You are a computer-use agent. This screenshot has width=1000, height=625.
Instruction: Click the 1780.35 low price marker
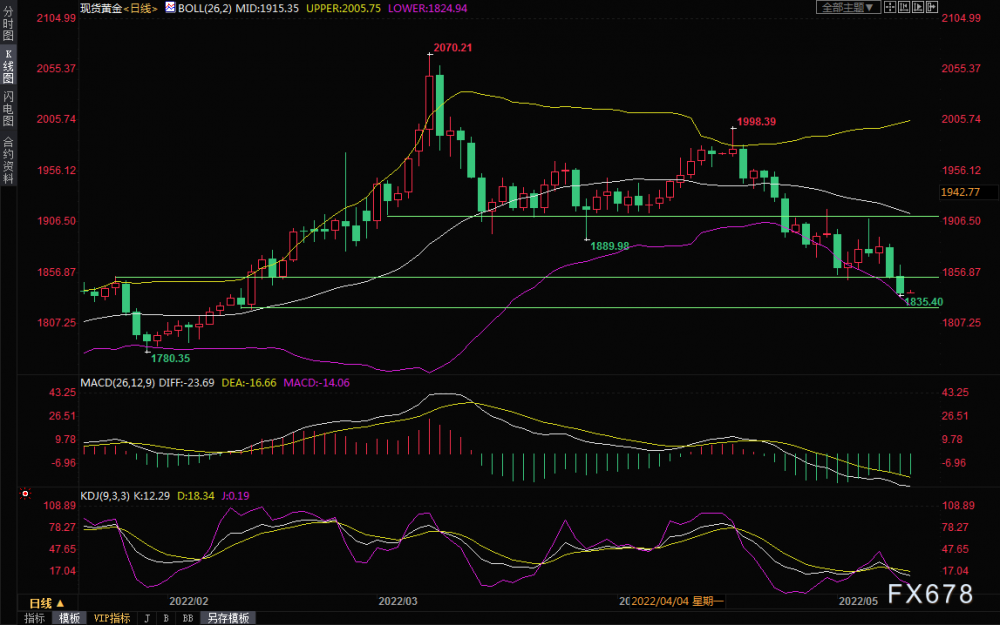click(170, 358)
